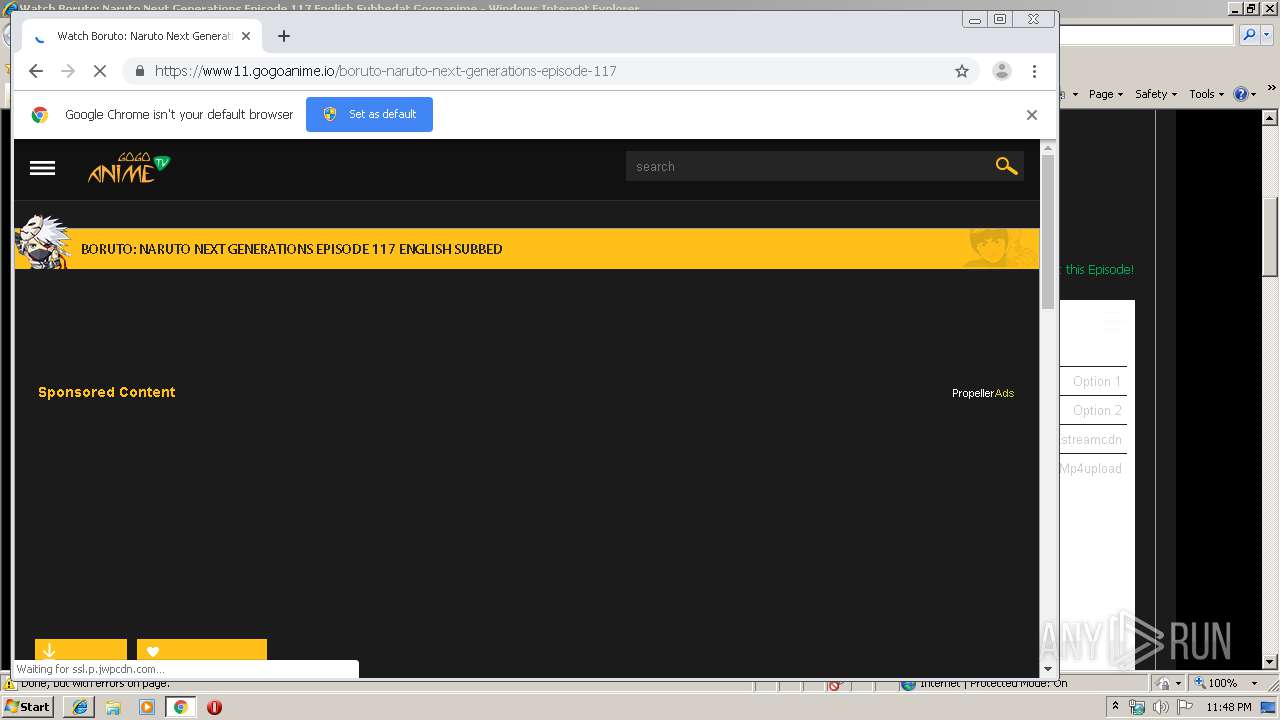Viewport: 1280px width, 720px height.
Task: Open the media player taskbar icon
Action: point(147,707)
